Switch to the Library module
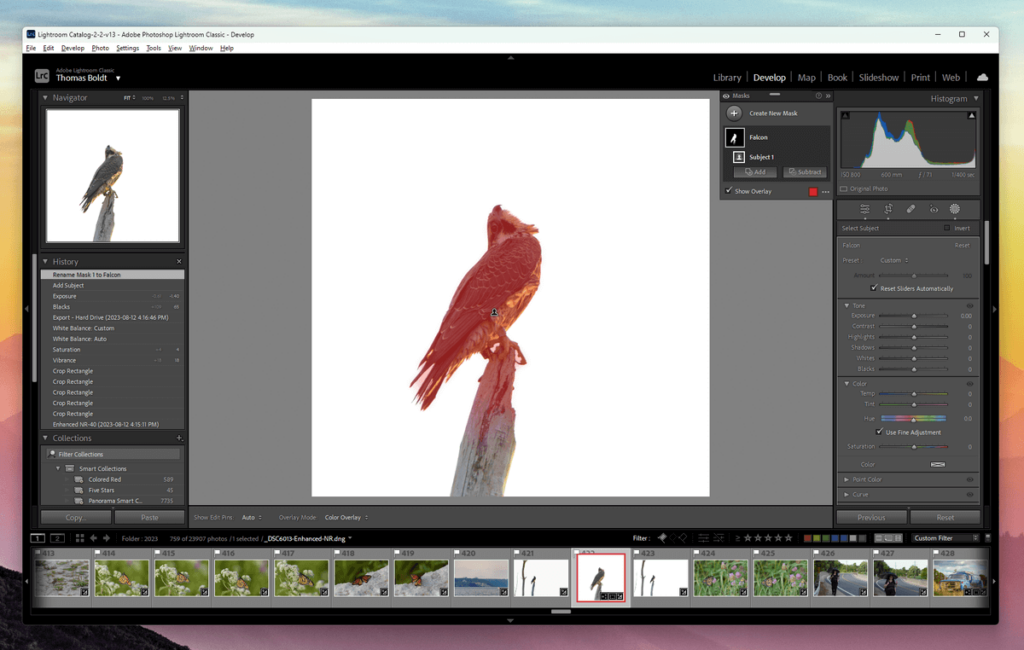Screen dimensions: 1024x650 pos(727,77)
